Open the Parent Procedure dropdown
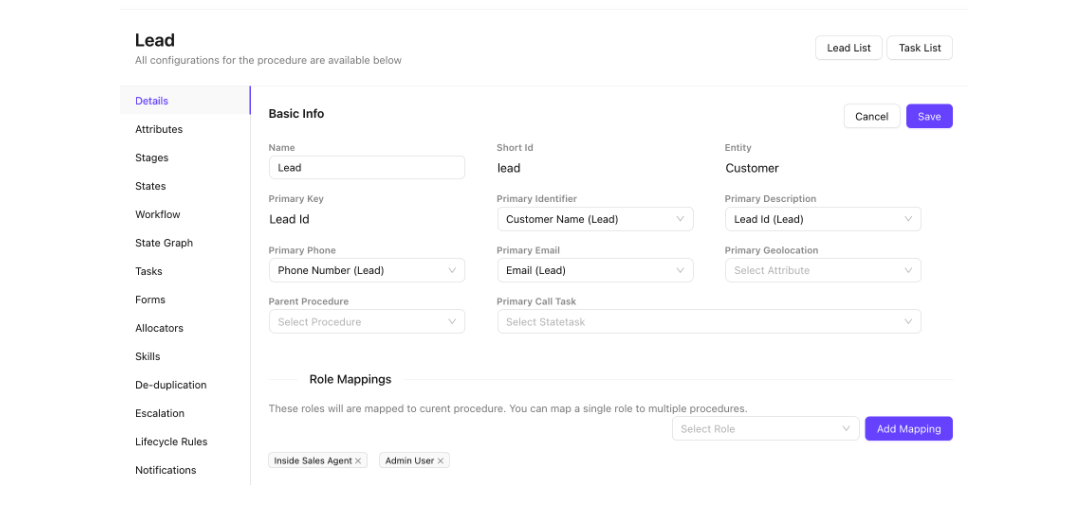The height and width of the screenshot is (510, 1092). click(366, 322)
